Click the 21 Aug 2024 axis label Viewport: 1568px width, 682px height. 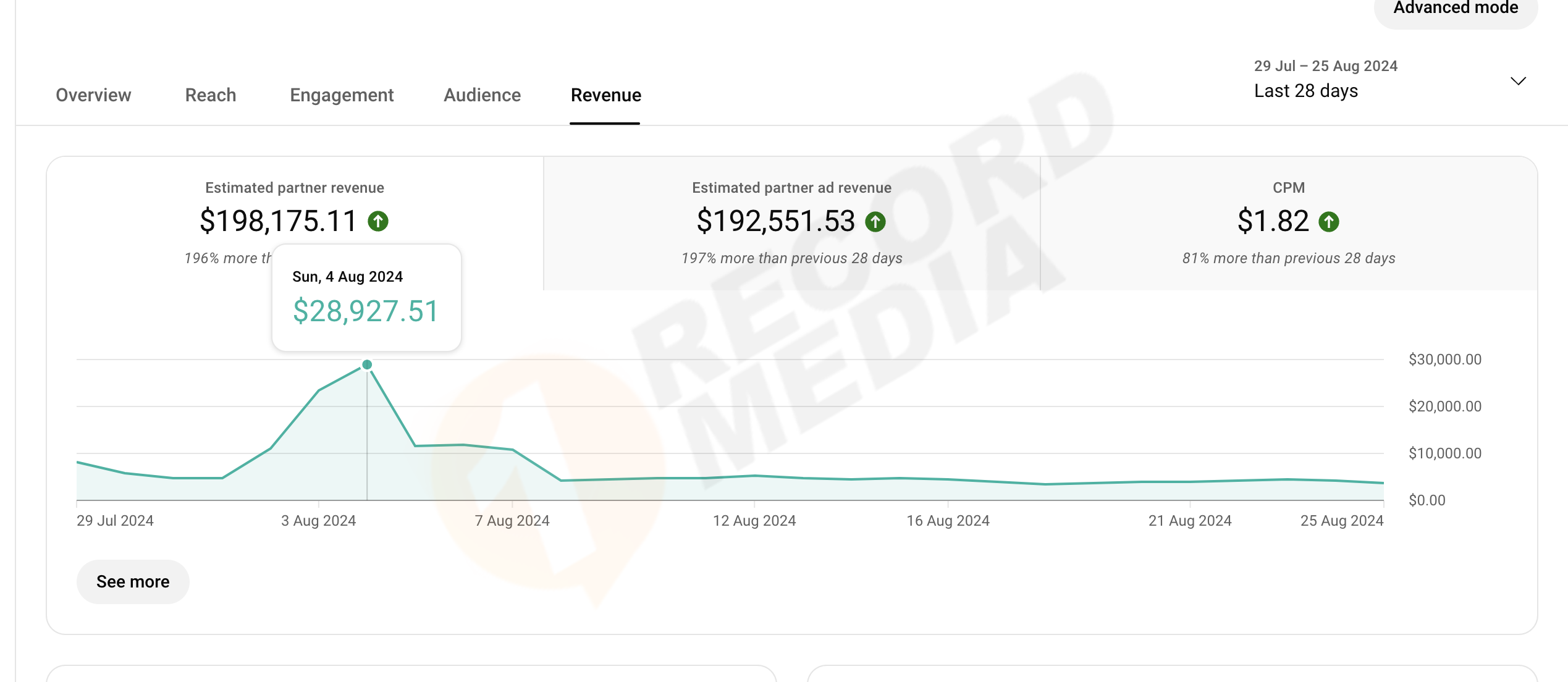(1189, 521)
